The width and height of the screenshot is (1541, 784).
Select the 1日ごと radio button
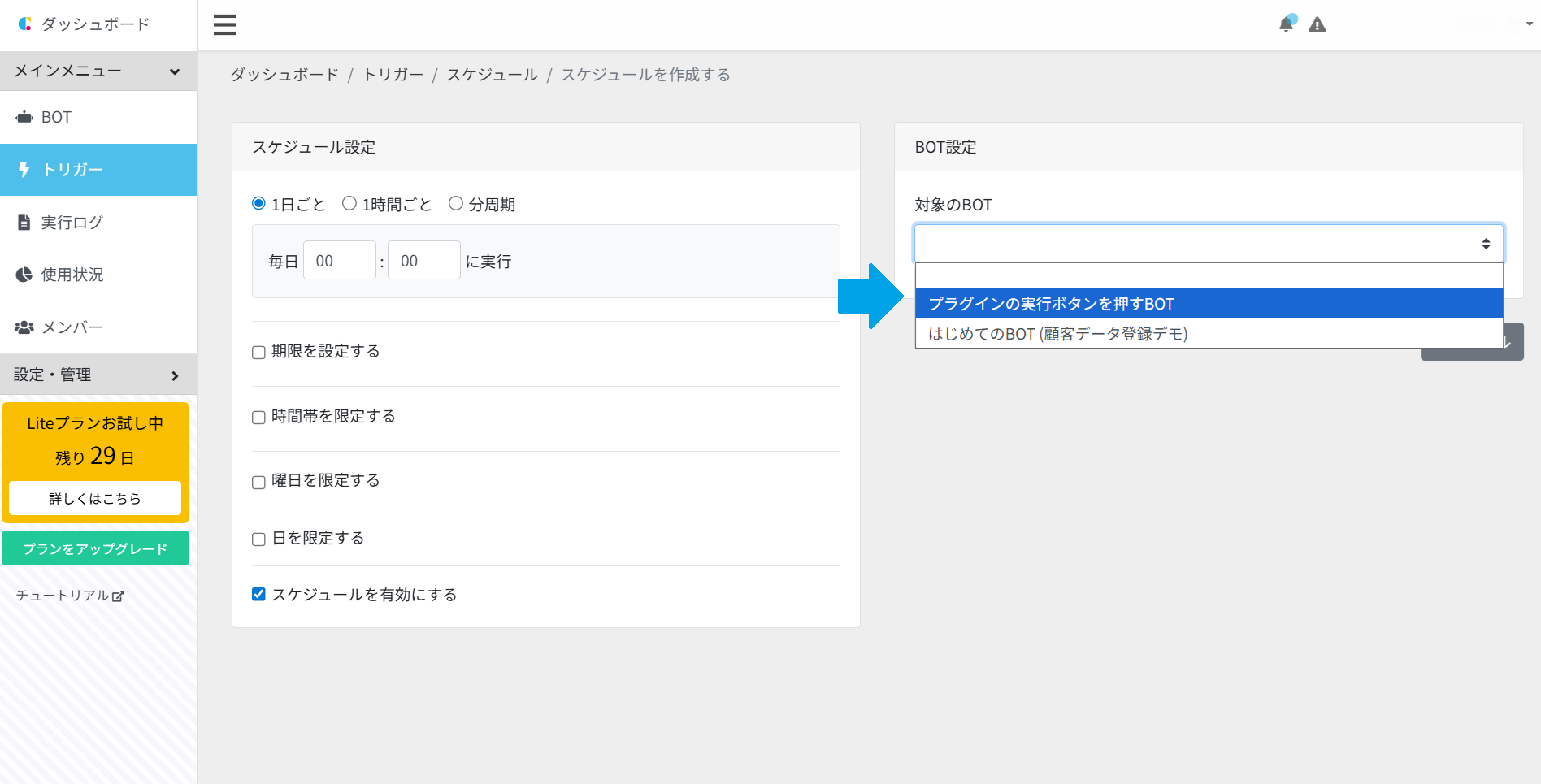coord(258,203)
